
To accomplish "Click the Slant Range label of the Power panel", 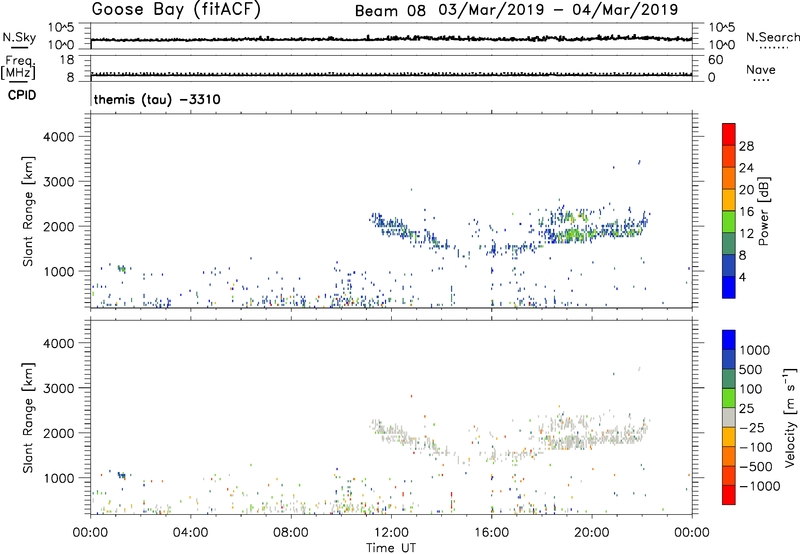I will click(x=28, y=212).
